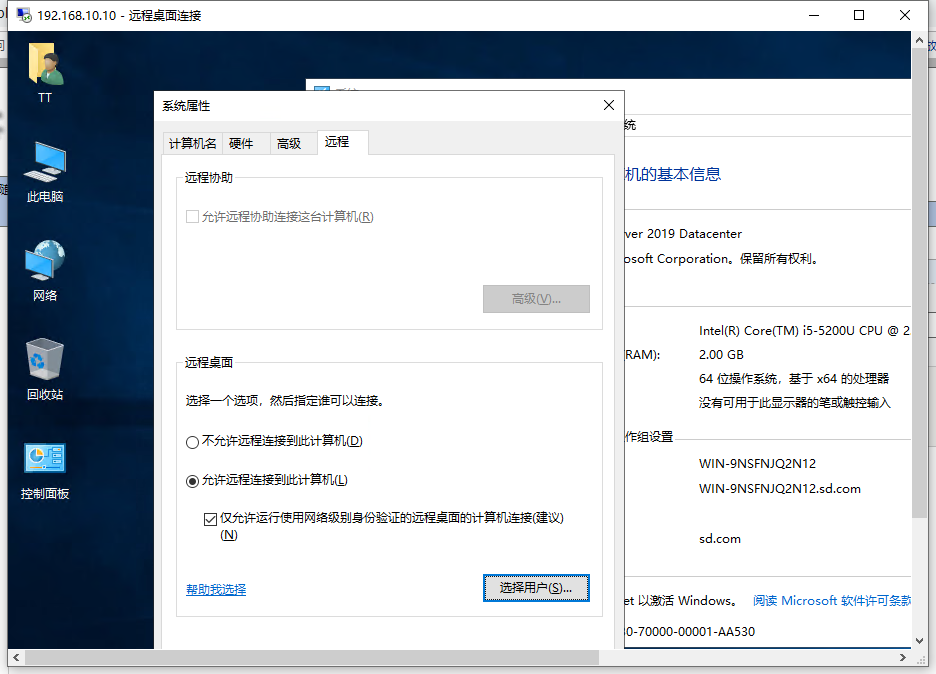Click full name WIN-9NSFNJQ2N12.sd.com text

click(780, 488)
